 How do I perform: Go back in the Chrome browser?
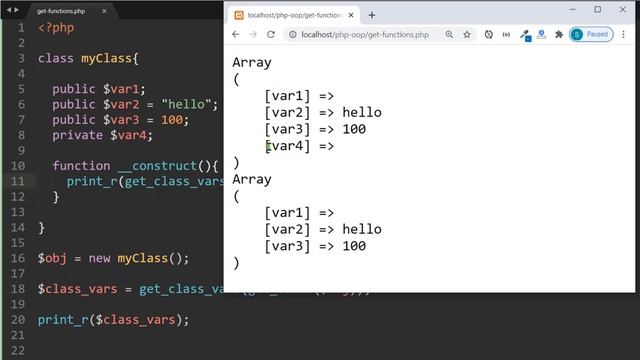[x=236, y=34]
